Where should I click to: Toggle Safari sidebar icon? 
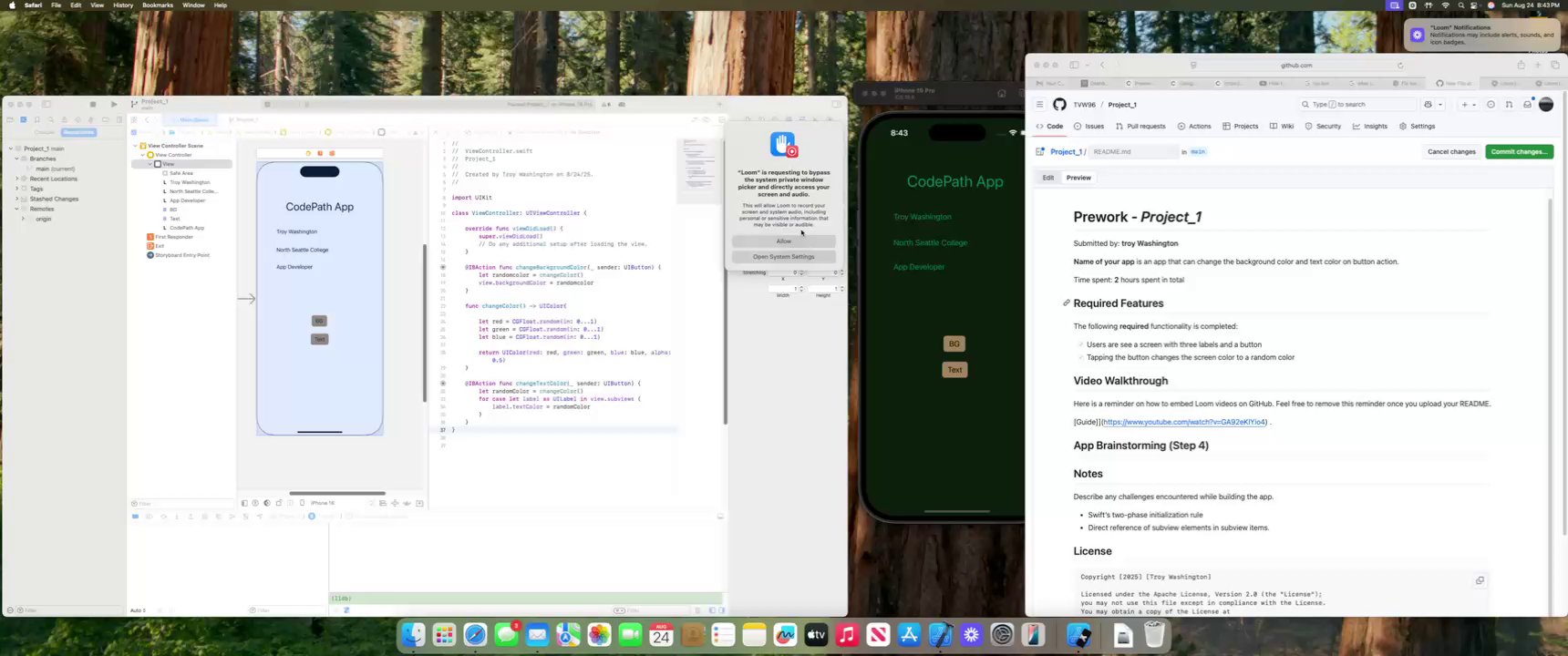coord(1074,65)
